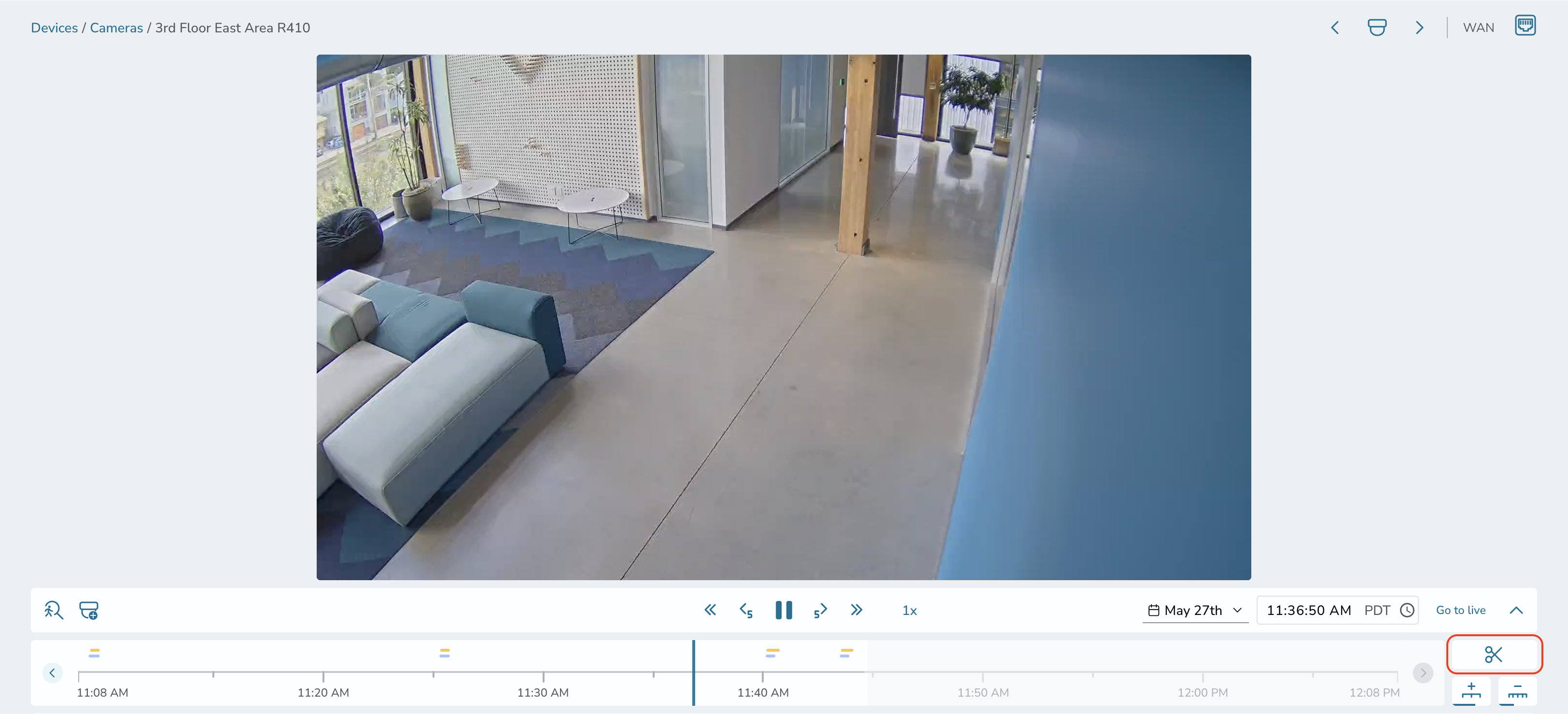The height and width of the screenshot is (714, 1568).
Task: Click the clock icon next to PDT
Action: coord(1407,611)
